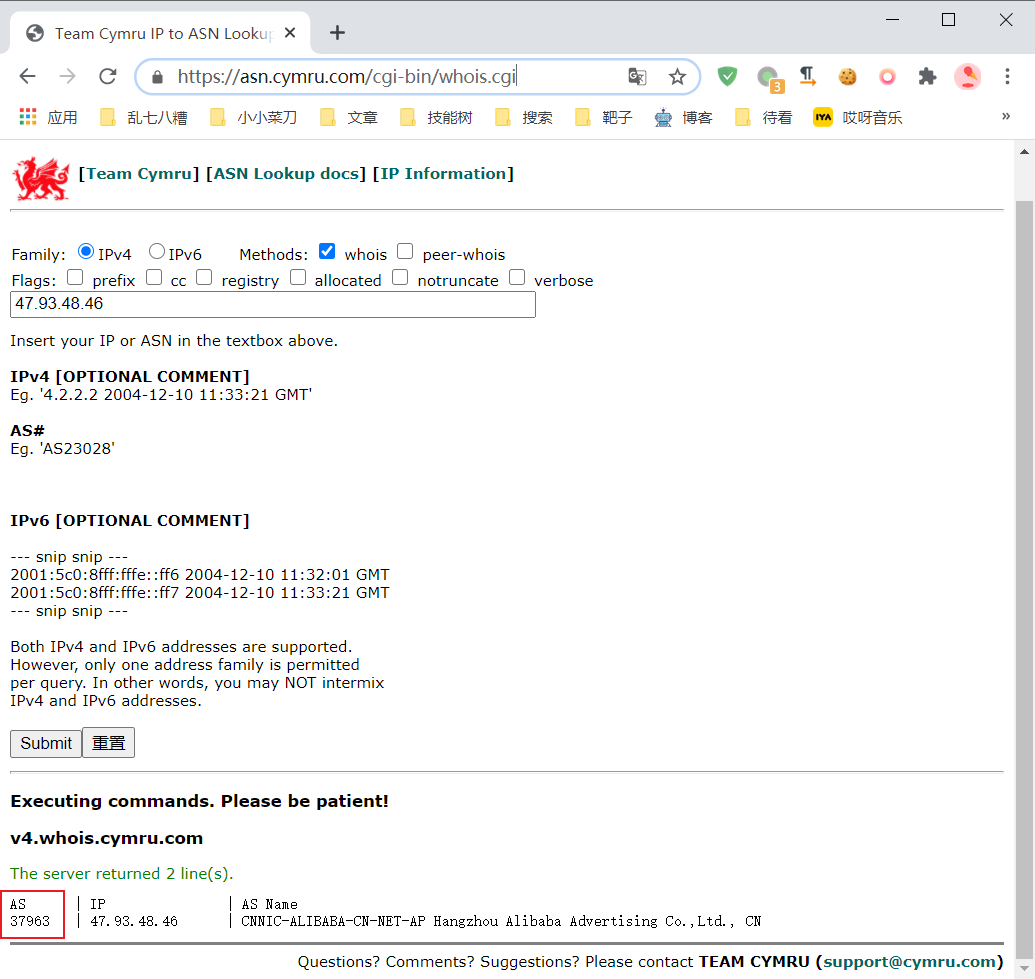This screenshot has height=979, width=1035.
Task: Open the 靶子 bookmark folder
Action: coord(604,118)
